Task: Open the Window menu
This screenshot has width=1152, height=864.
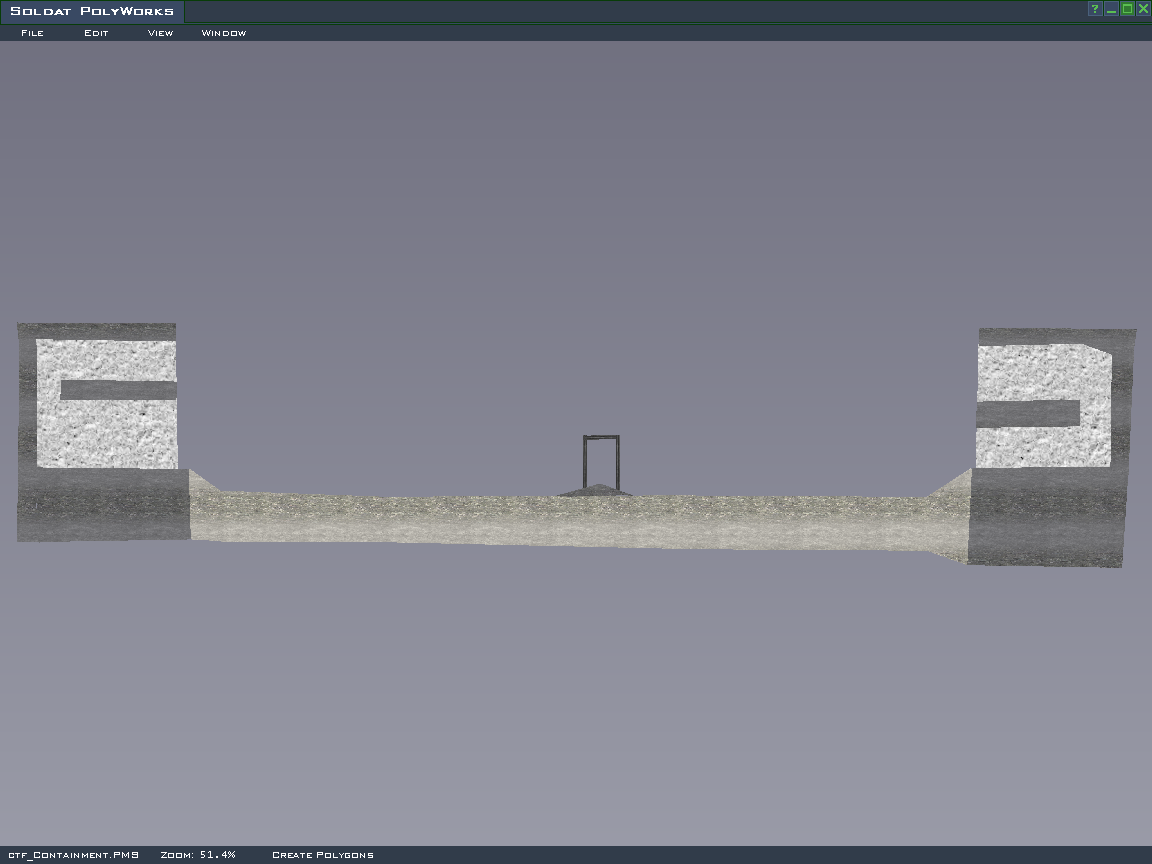Action: pyautogui.click(x=224, y=33)
